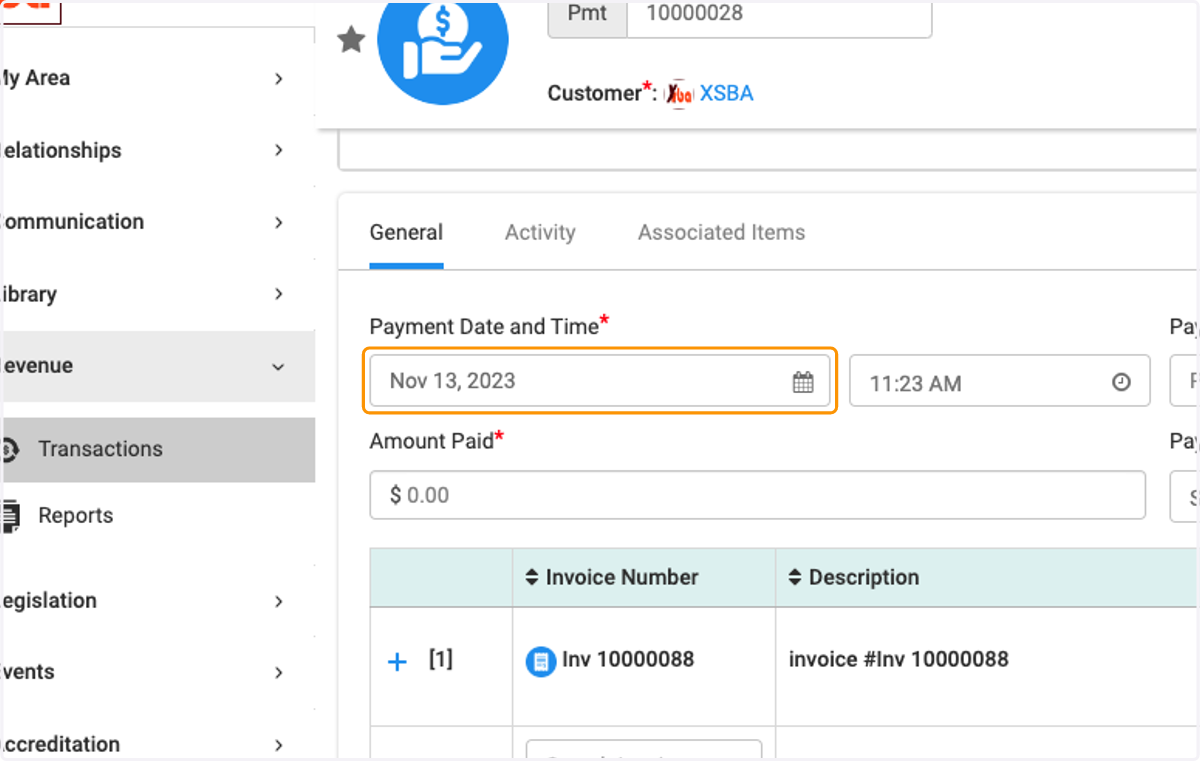The width and height of the screenshot is (1200, 761).
Task: Click the invoice icon beside Inv 10000088
Action: [541, 661]
